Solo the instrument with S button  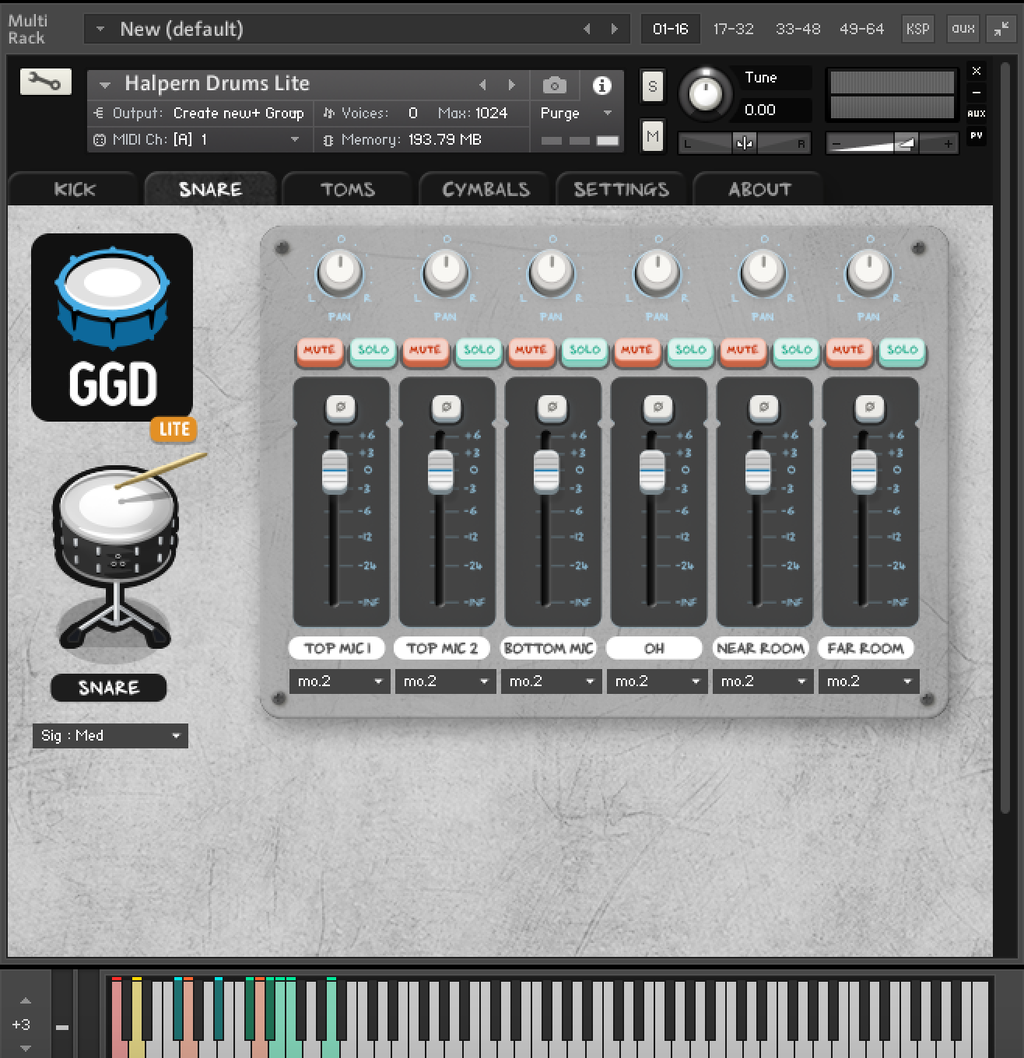(x=652, y=86)
